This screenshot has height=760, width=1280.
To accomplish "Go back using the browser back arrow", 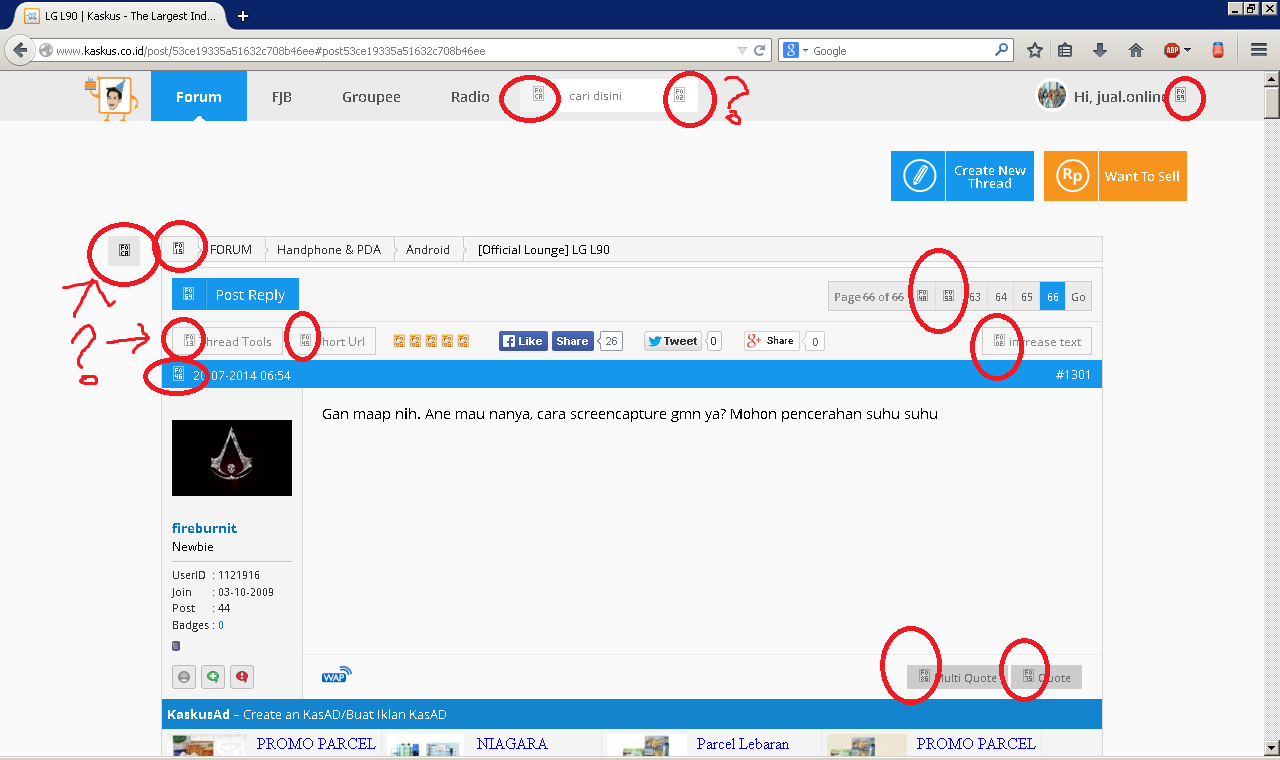I will (20, 50).
